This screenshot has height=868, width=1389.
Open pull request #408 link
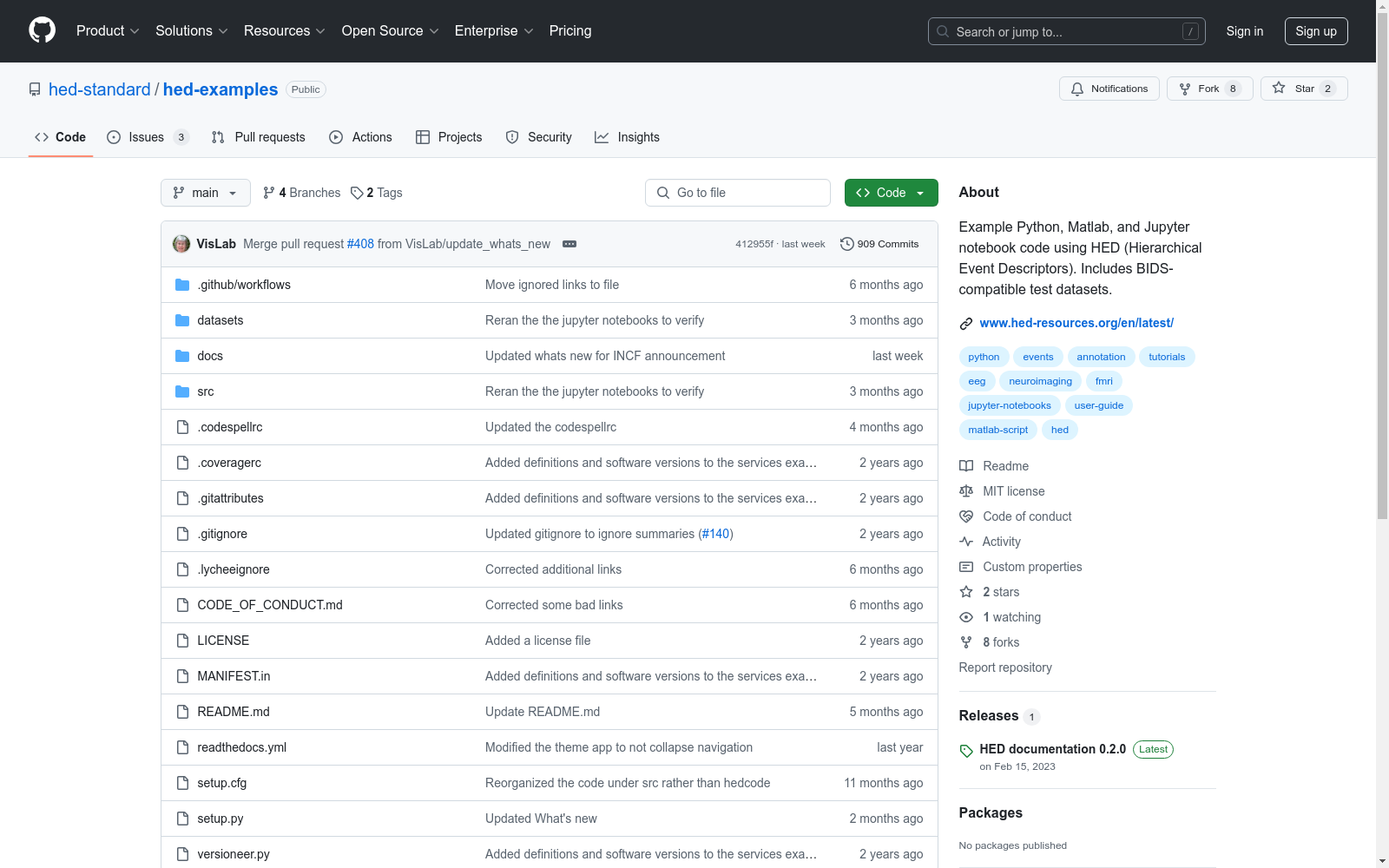(360, 244)
